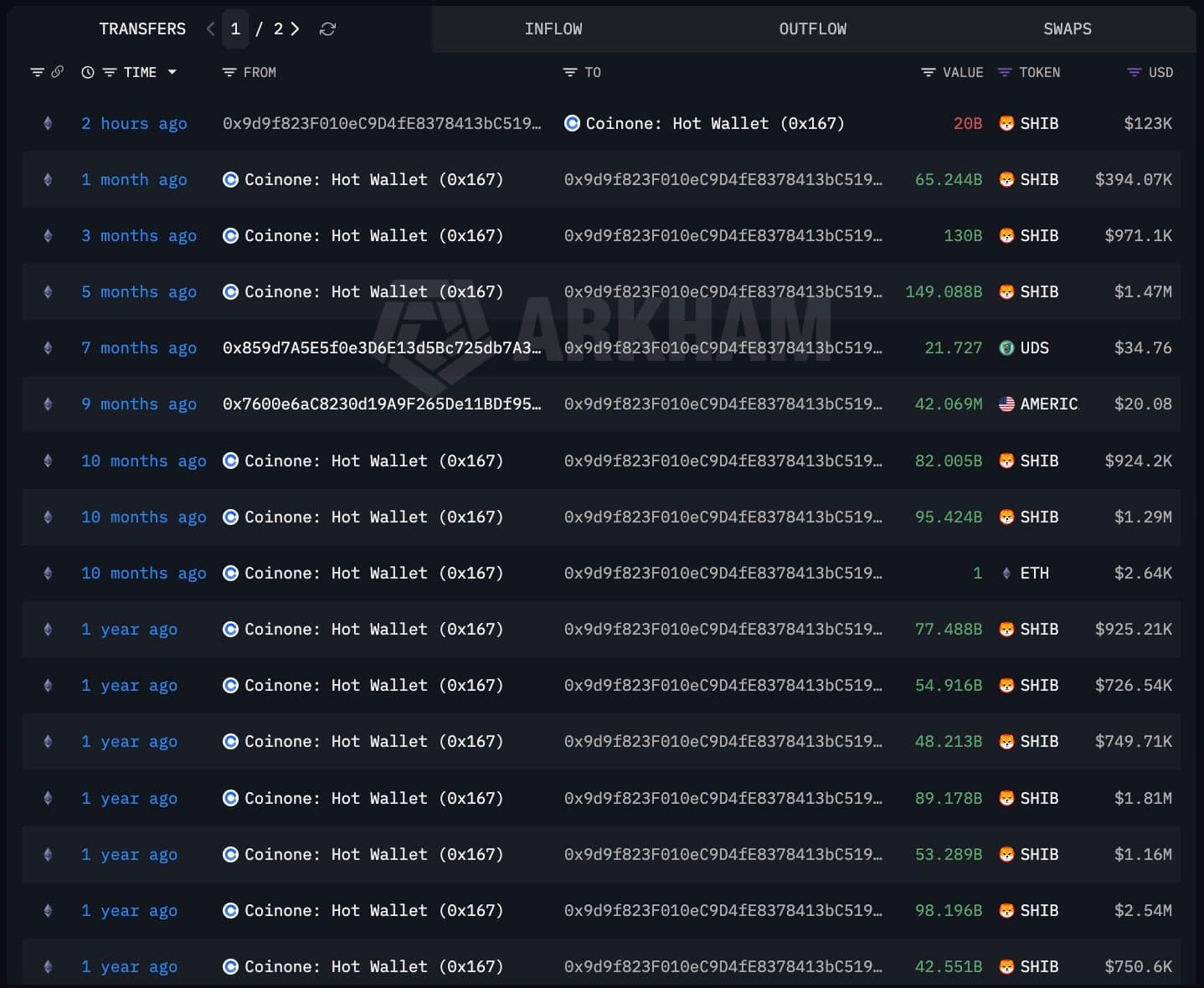Click the UDS token icon

(1006, 348)
